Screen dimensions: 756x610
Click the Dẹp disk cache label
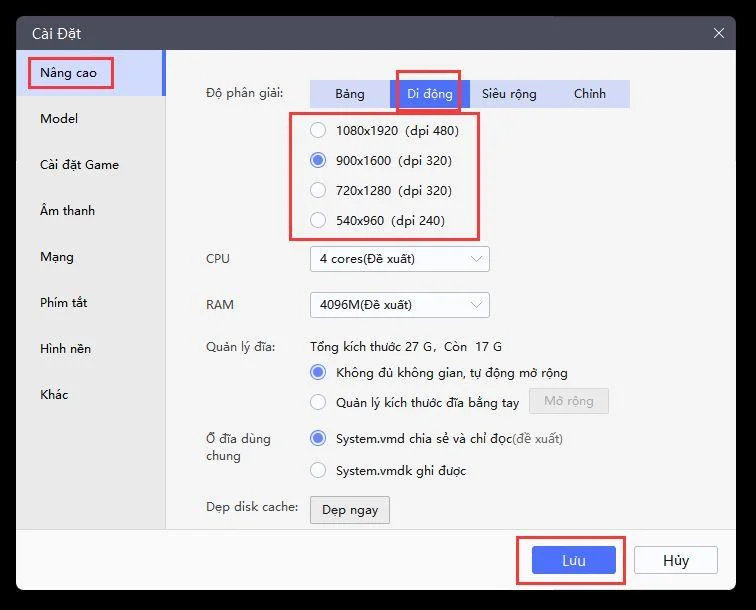pos(252,507)
